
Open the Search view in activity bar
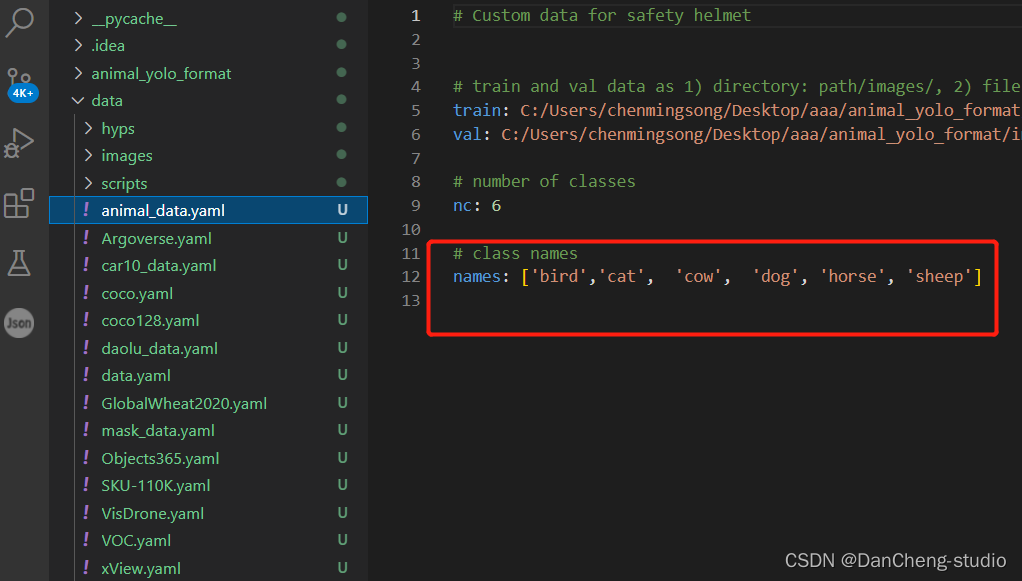(20, 22)
